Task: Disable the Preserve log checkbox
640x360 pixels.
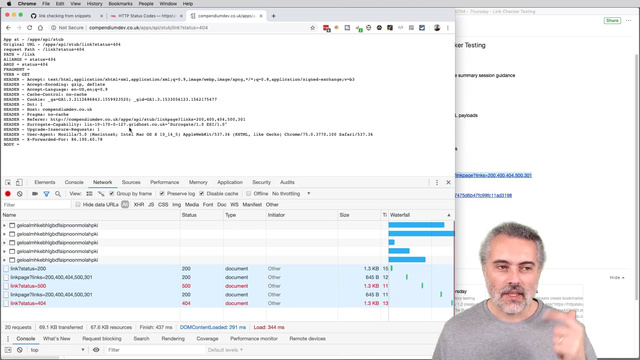Action: click(x=162, y=193)
